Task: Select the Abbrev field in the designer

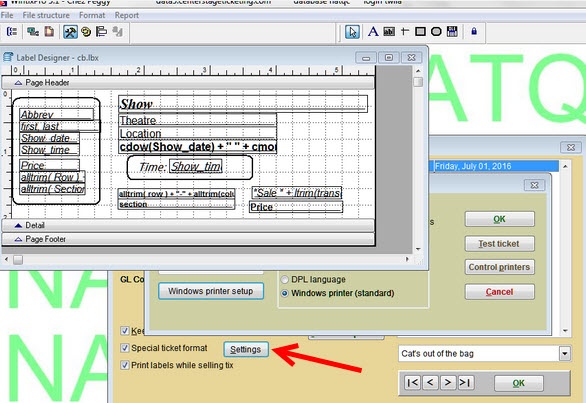Action: [x=56, y=114]
